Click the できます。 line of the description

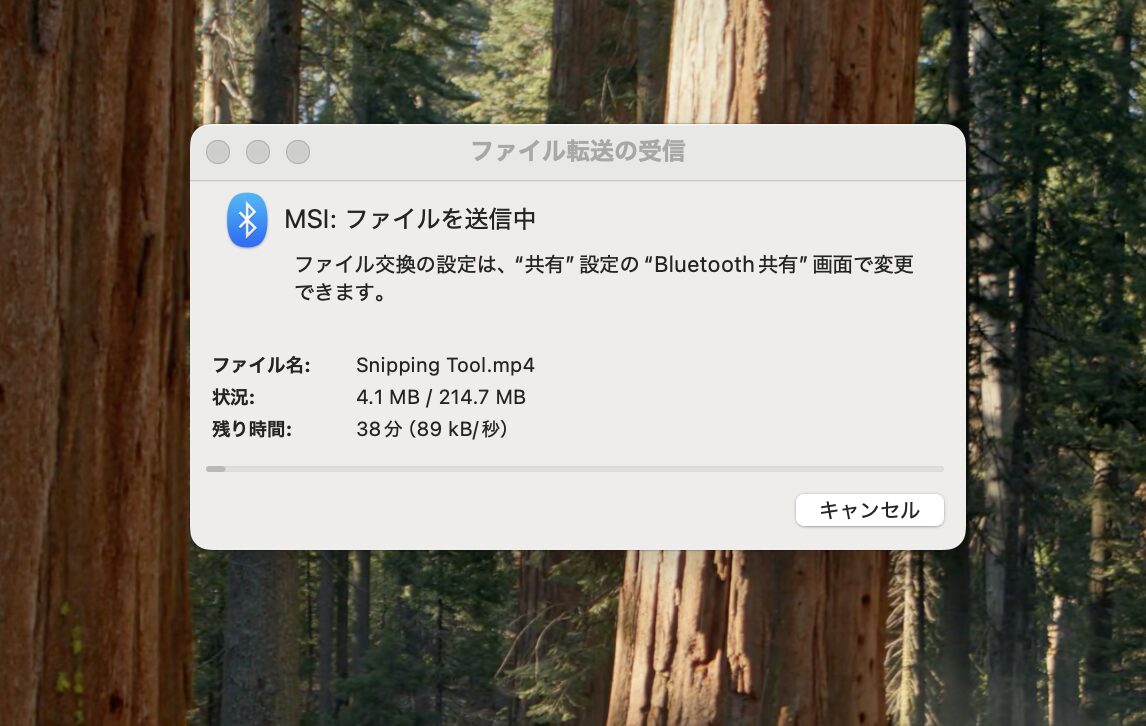click(341, 292)
